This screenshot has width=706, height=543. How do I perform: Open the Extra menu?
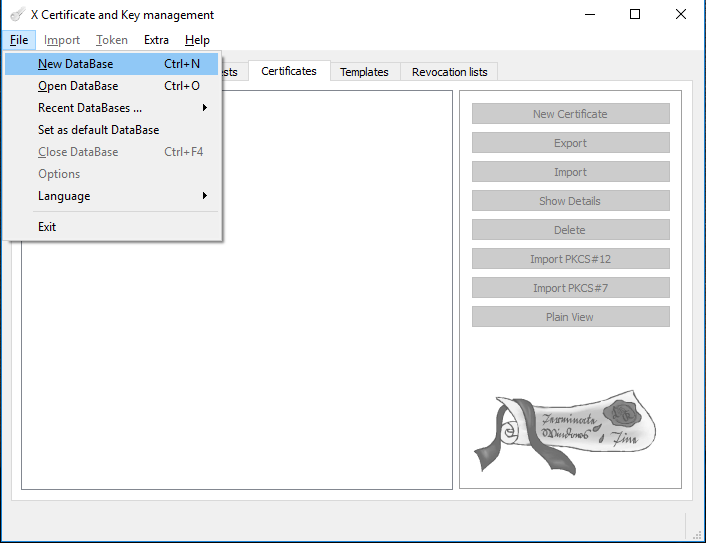click(x=156, y=40)
